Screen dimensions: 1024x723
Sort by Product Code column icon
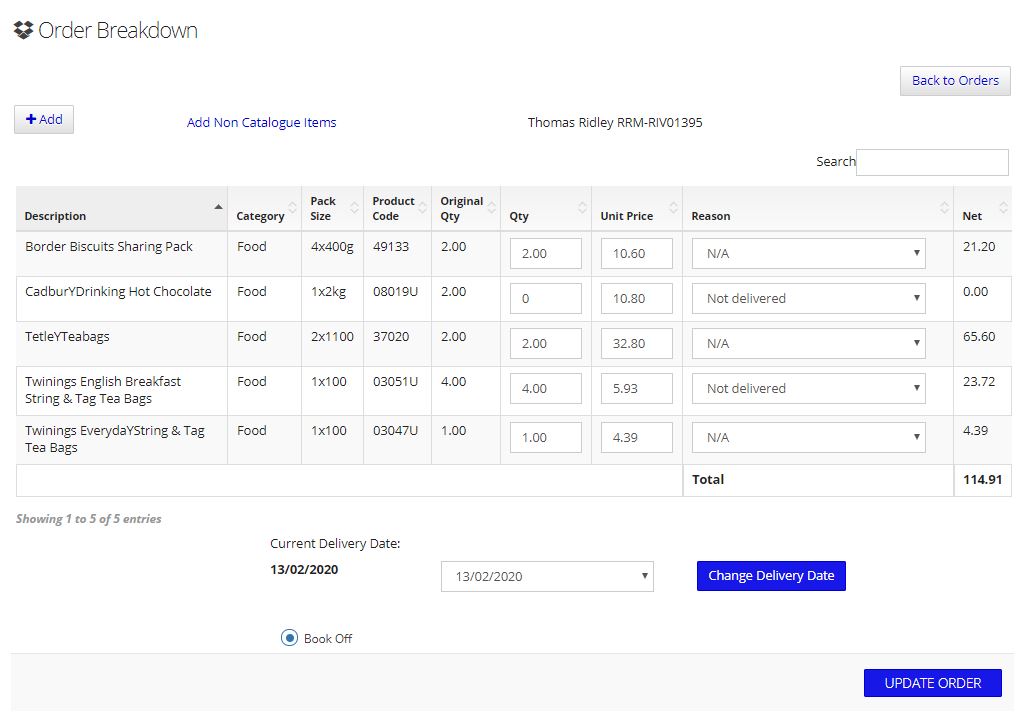(x=422, y=208)
